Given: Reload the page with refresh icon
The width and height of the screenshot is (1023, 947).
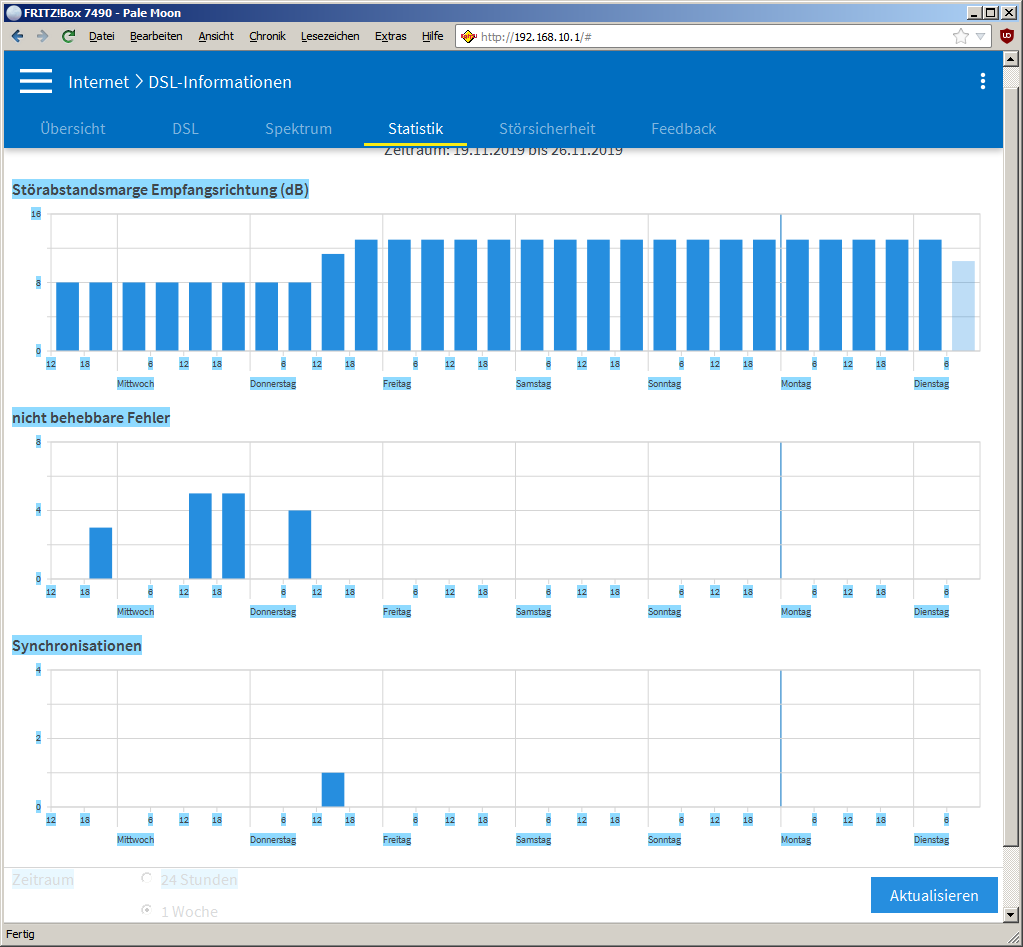Looking at the screenshot, I should pyautogui.click(x=68, y=37).
